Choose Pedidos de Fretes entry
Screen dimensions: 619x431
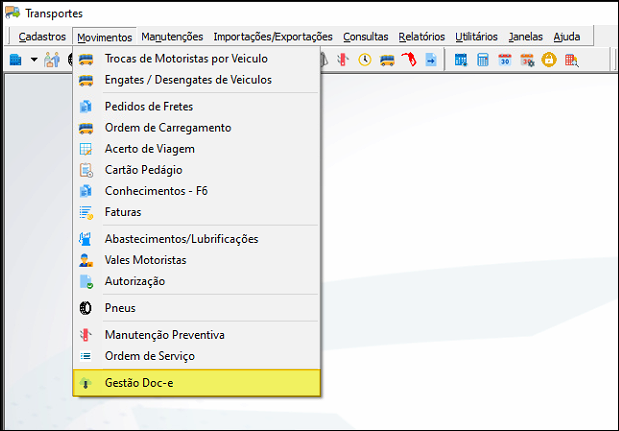[197, 107]
